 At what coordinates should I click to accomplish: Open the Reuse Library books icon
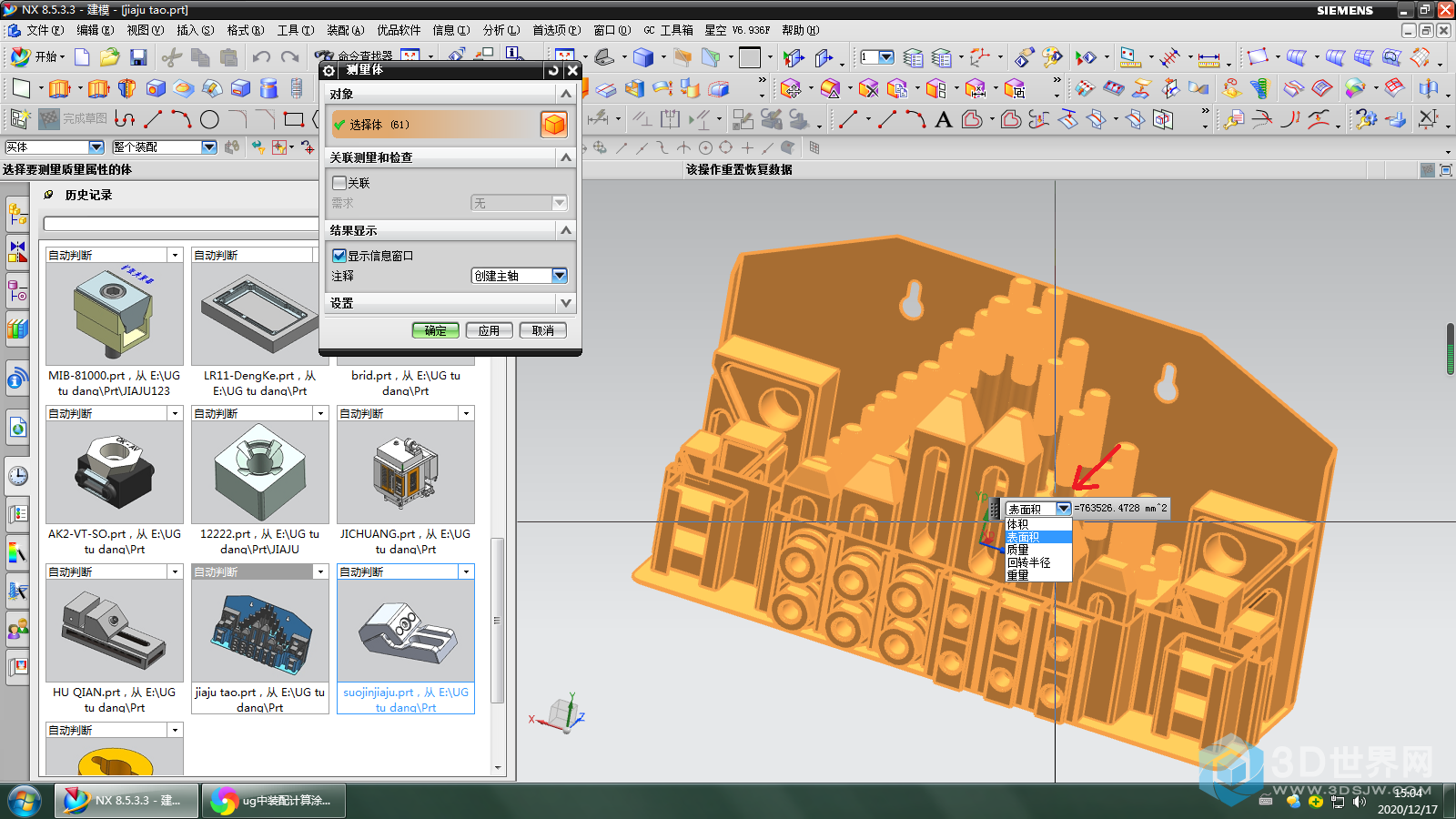tap(17, 329)
